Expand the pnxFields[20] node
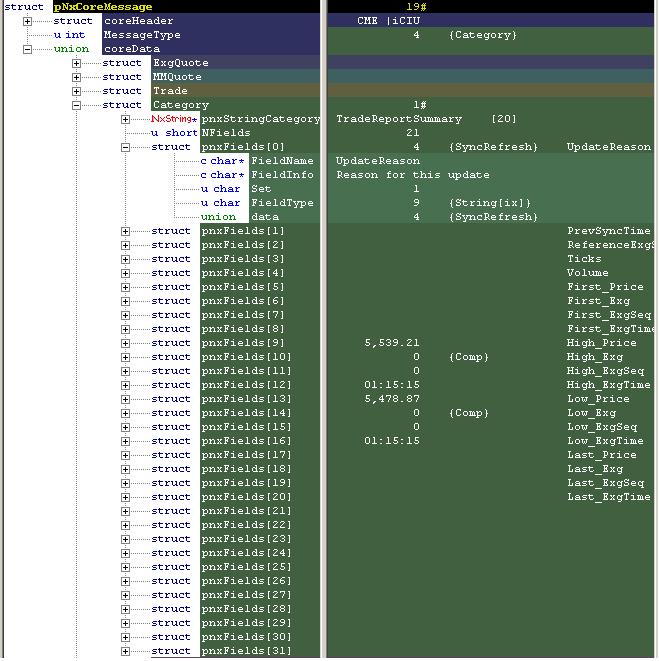 [125, 497]
